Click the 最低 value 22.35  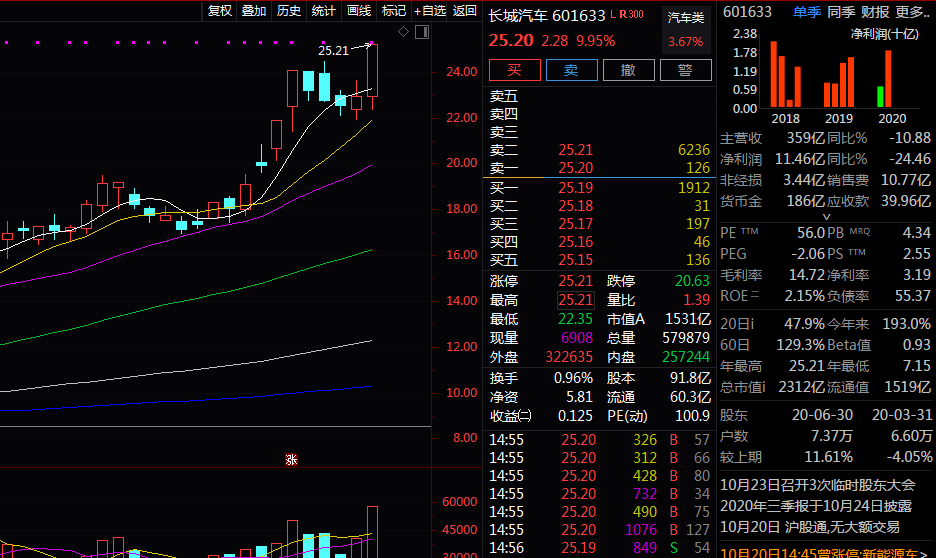(x=575, y=319)
